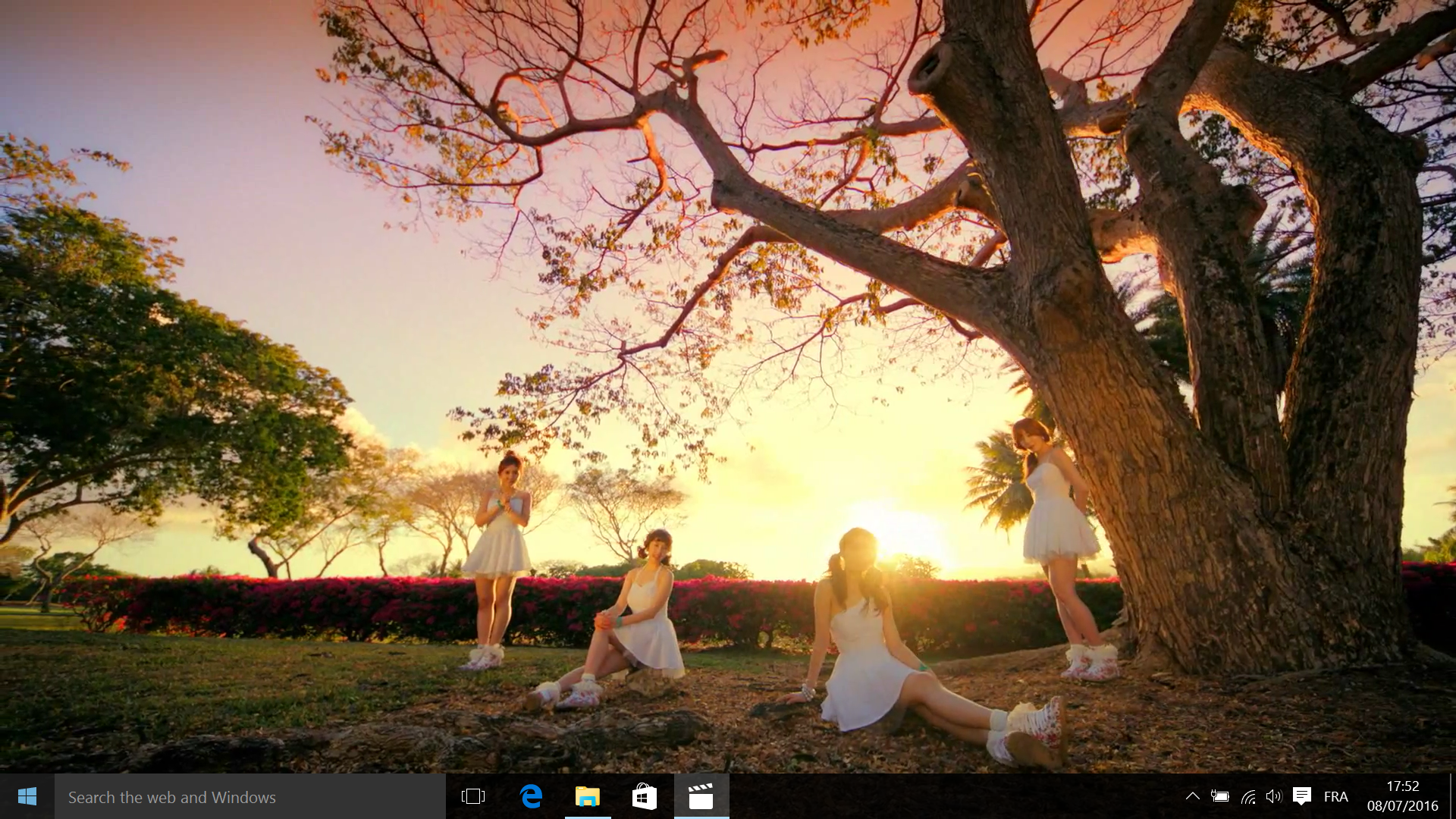Screen dimensions: 1456x819
Task: Launch Microsoft Edge from the taskbar
Action: click(x=531, y=796)
